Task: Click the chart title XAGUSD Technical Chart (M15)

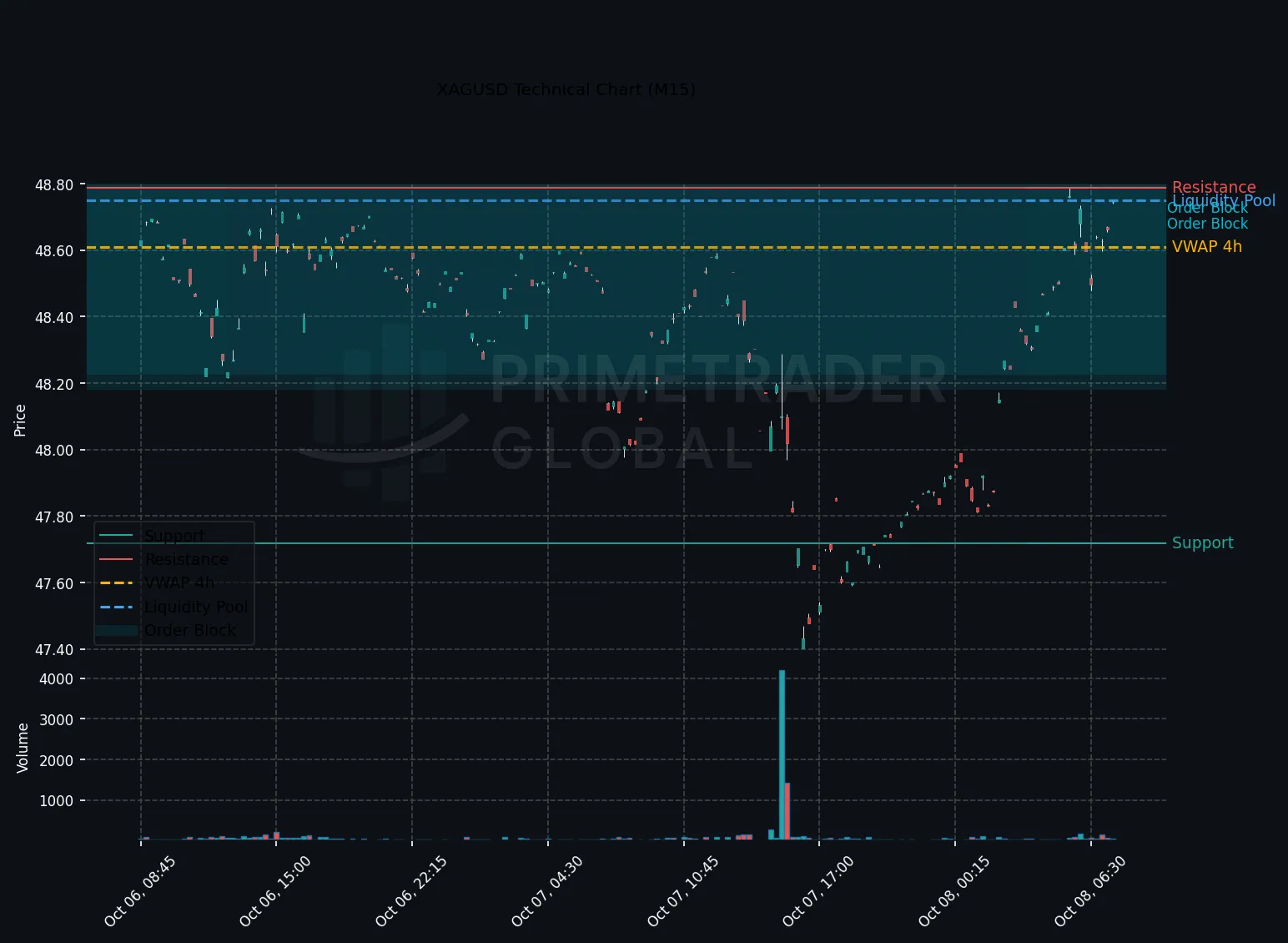Action: [x=566, y=89]
